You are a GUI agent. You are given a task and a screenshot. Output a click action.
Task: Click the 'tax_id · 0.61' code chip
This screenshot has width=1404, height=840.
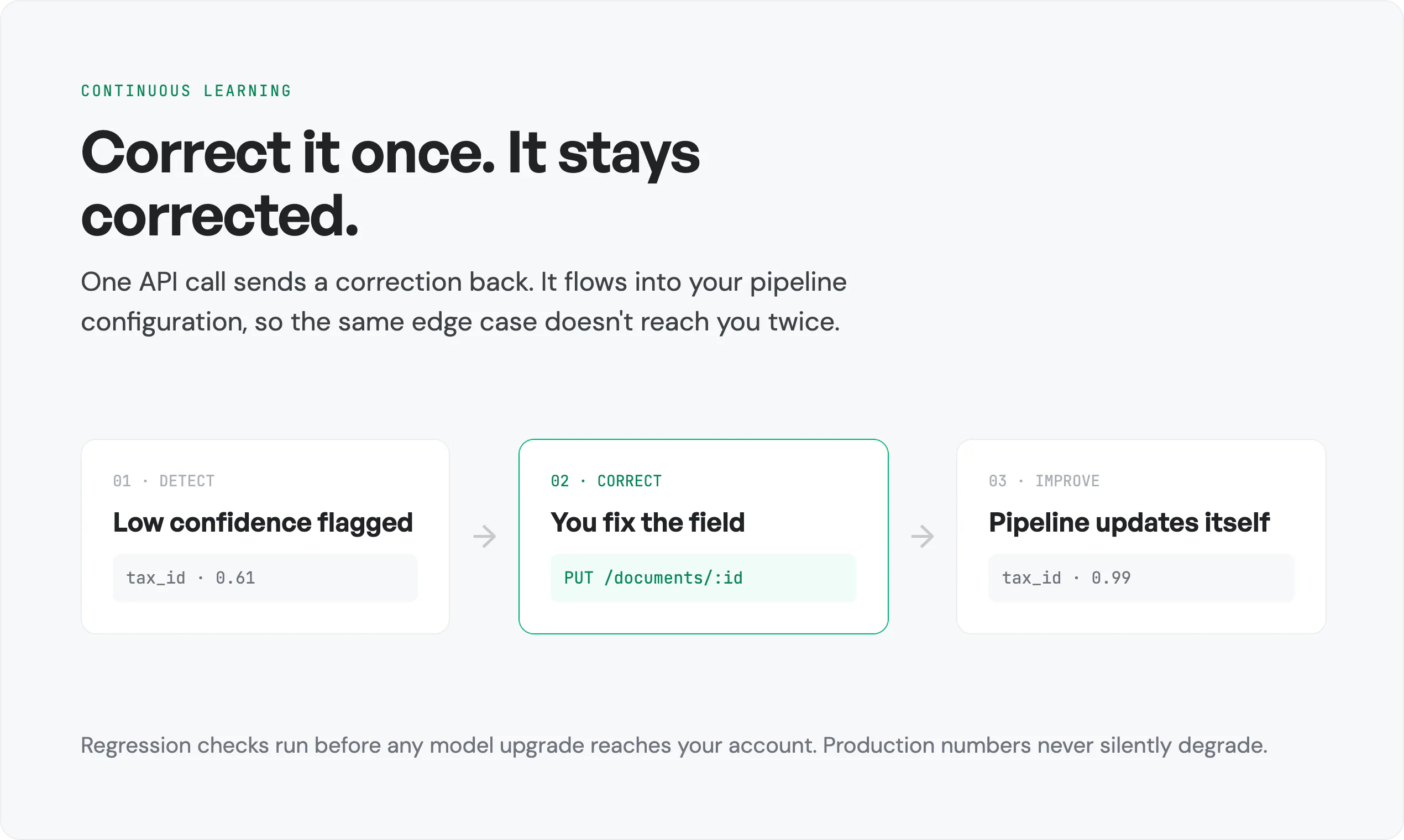tap(265, 578)
